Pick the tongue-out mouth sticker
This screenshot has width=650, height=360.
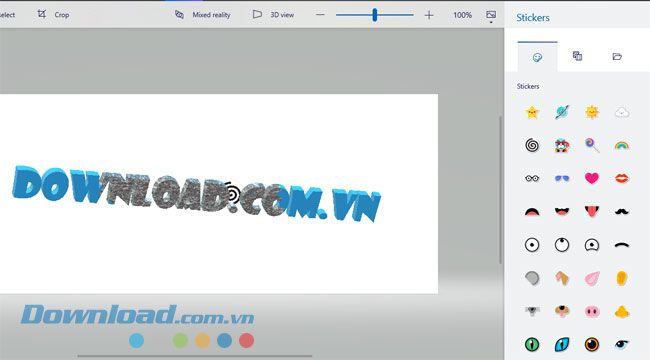tap(592, 212)
